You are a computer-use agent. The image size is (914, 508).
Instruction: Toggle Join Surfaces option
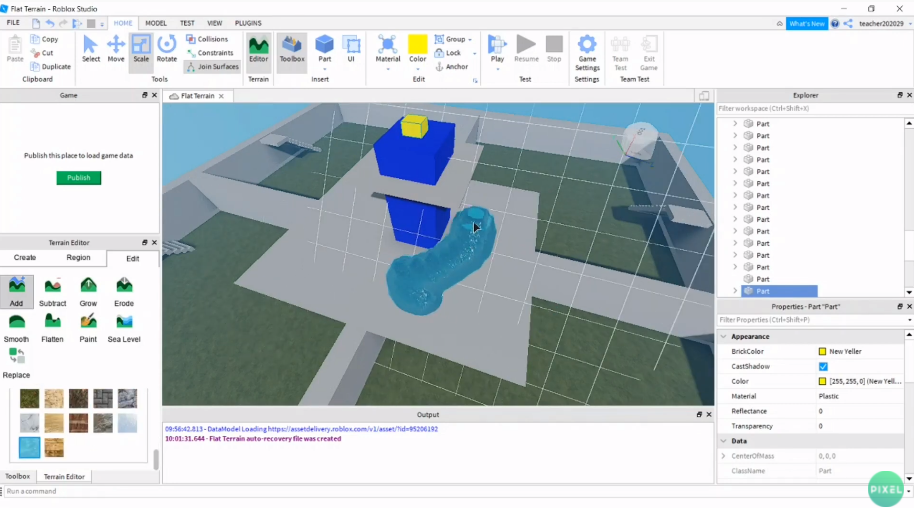coord(212,66)
